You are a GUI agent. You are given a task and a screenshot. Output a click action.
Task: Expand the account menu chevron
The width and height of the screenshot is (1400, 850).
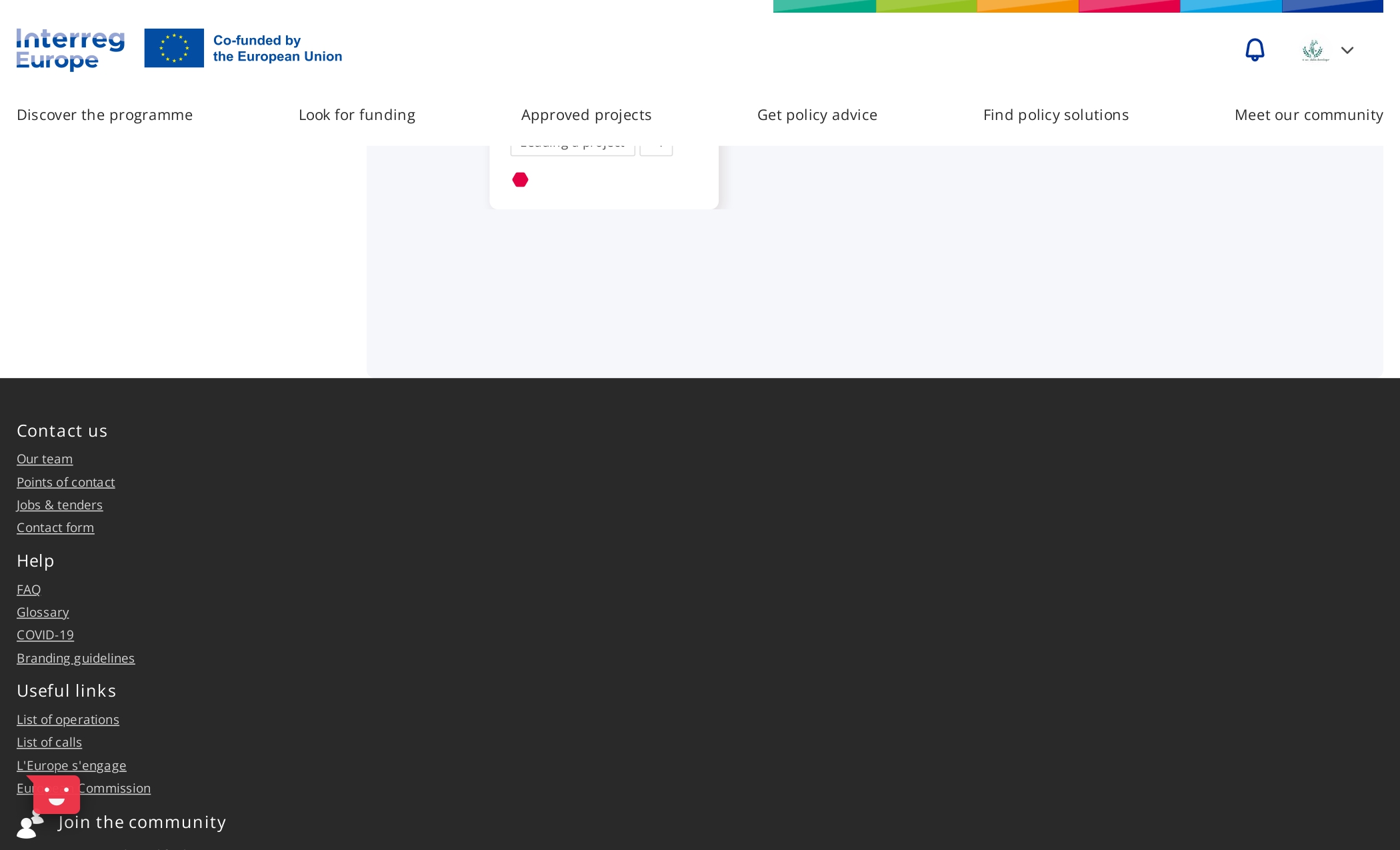point(1347,50)
